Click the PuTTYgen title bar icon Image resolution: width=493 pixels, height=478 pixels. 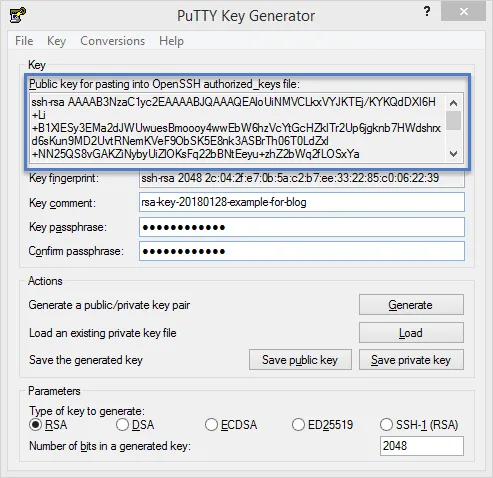pos(18,15)
